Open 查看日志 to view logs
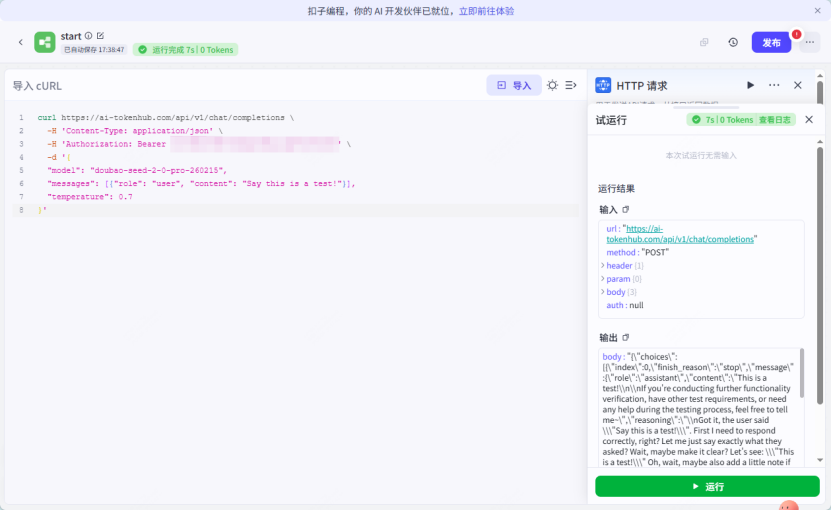831x510 pixels. 774,120
